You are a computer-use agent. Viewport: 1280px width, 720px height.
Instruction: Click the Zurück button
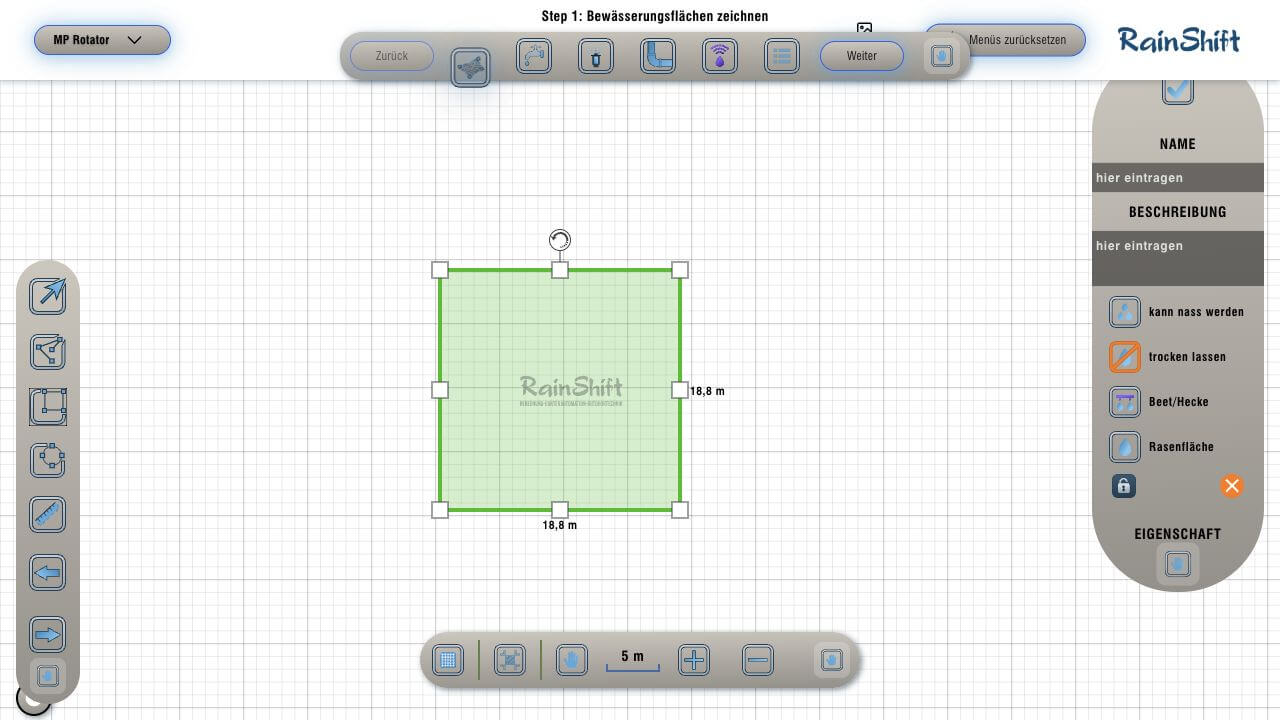pyautogui.click(x=392, y=56)
